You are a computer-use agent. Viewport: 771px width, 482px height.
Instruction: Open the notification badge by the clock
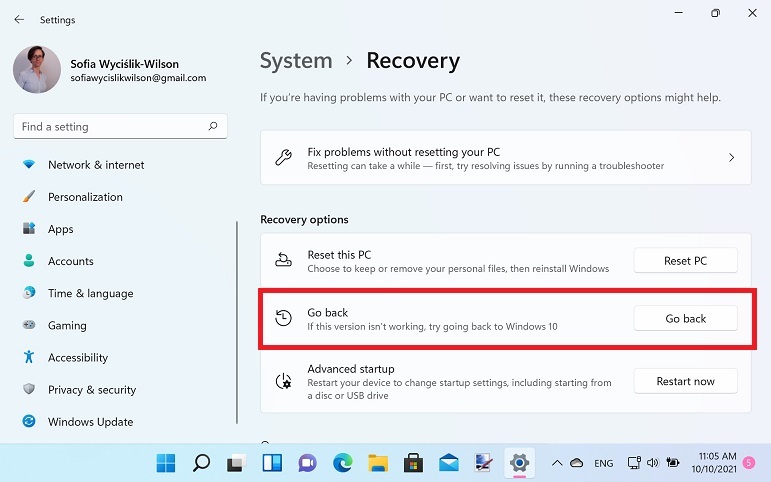[749, 462]
